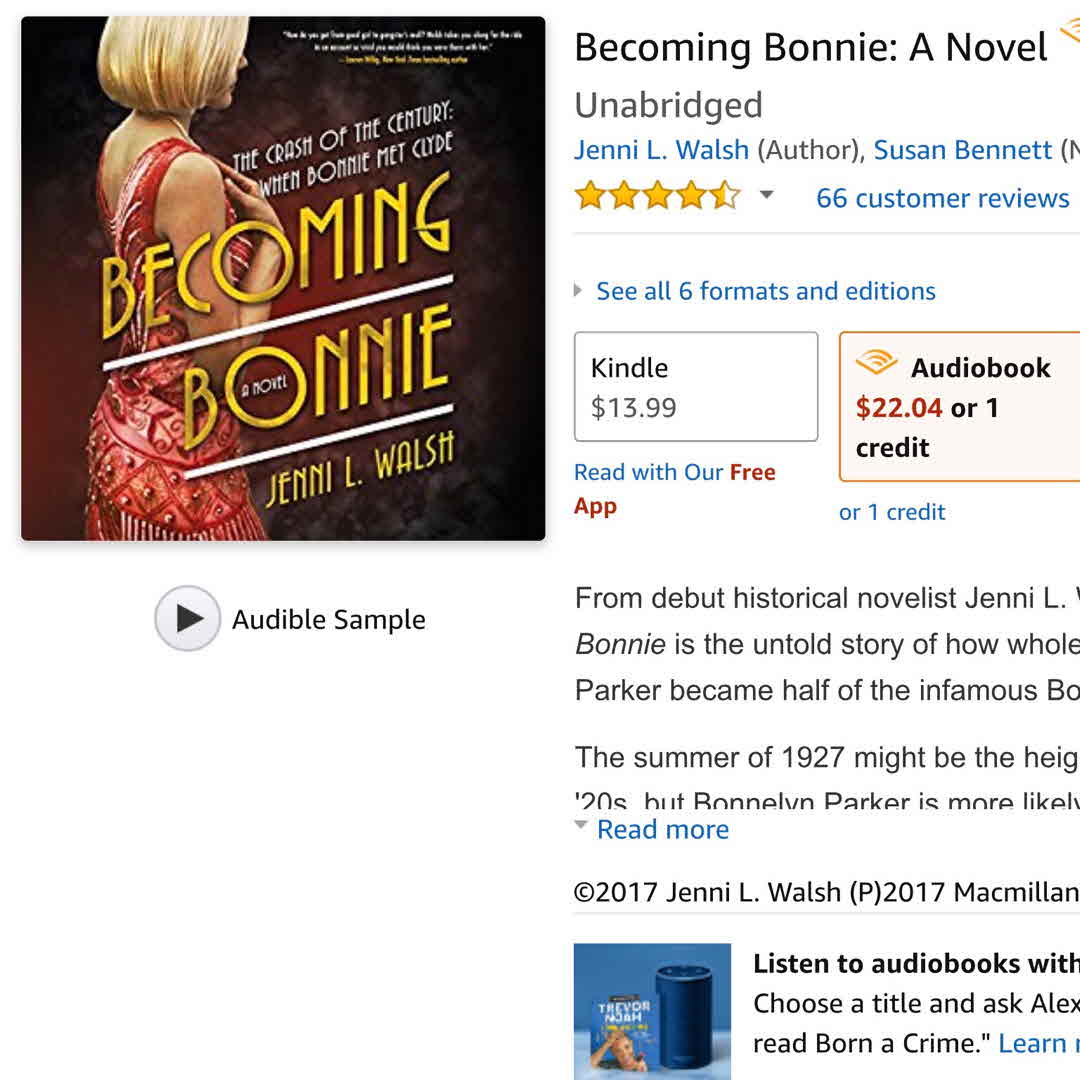Open Read with Our Free App link
The height and width of the screenshot is (1080, 1080).
coord(674,488)
